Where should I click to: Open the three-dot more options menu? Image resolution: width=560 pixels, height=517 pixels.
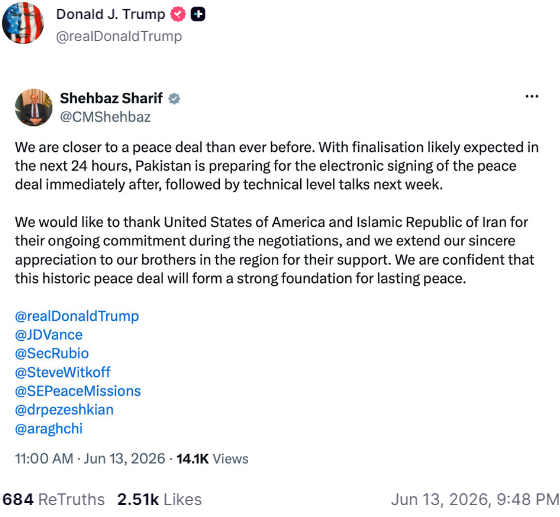tap(532, 96)
